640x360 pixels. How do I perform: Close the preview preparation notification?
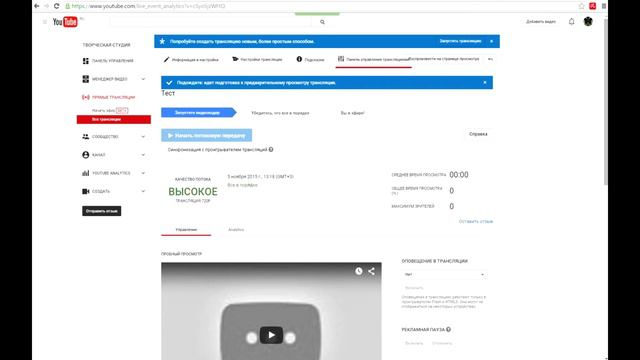click(485, 82)
